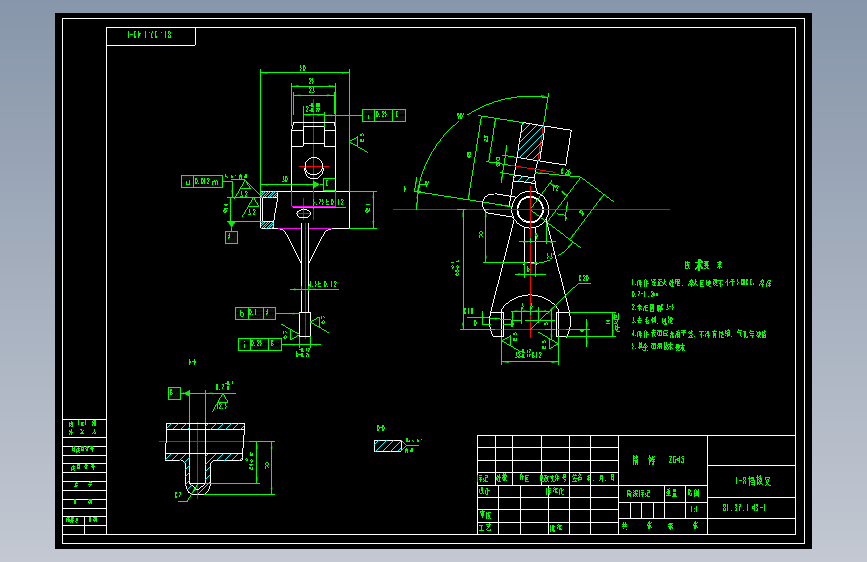Click the top width dimension of front view
The height and width of the screenshot is (562, 867).
pos(303,69)
